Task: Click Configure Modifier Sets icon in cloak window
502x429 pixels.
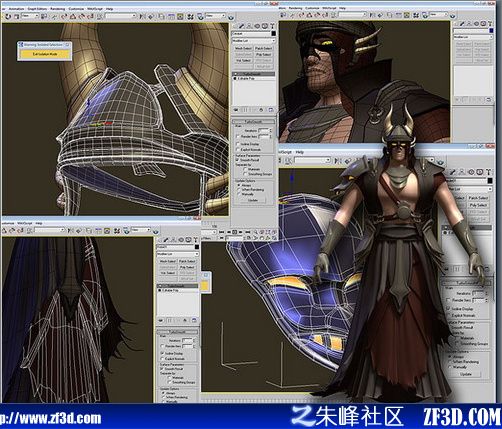Action: point(194,320)
